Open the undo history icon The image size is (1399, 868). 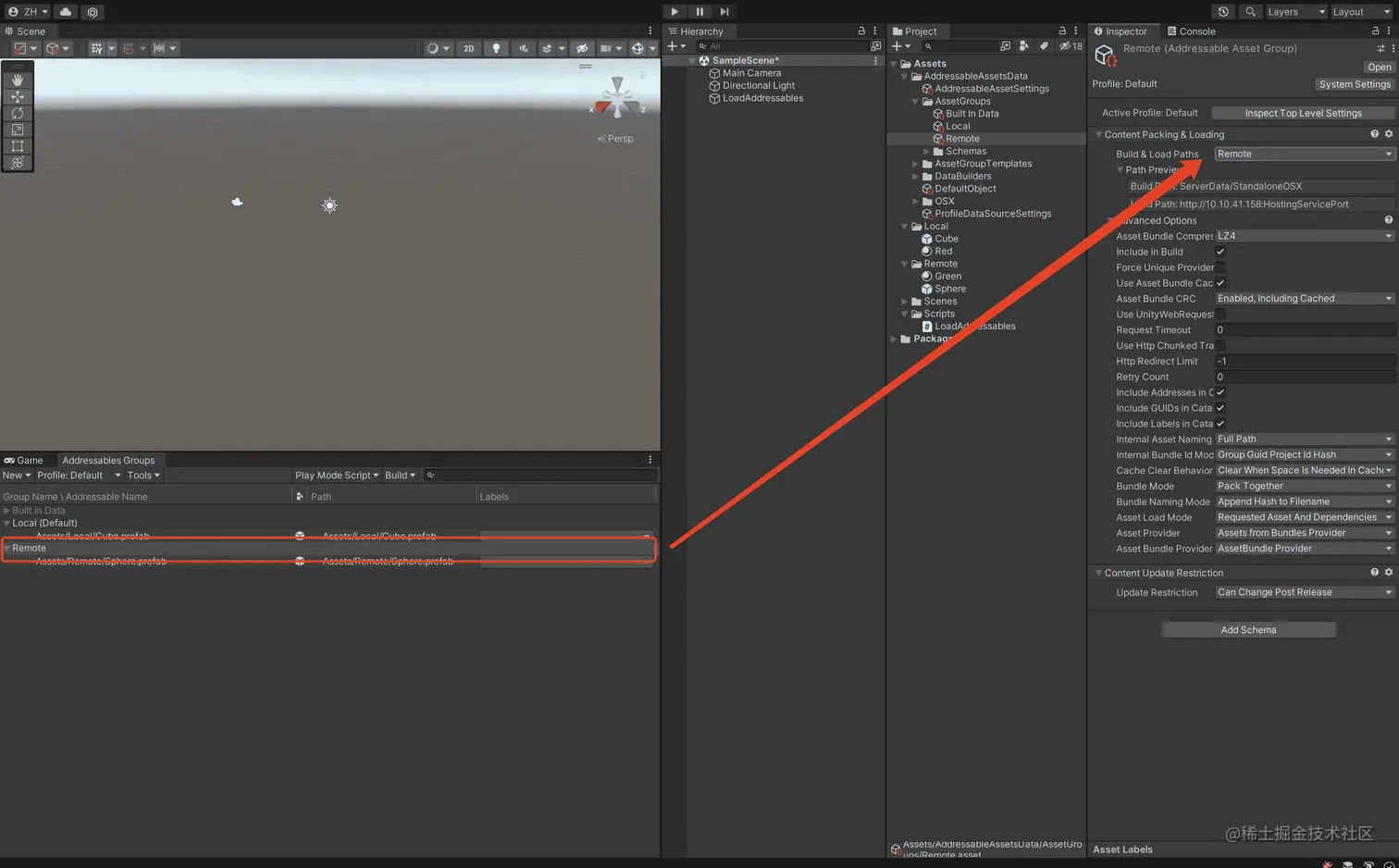point(1223,12)
